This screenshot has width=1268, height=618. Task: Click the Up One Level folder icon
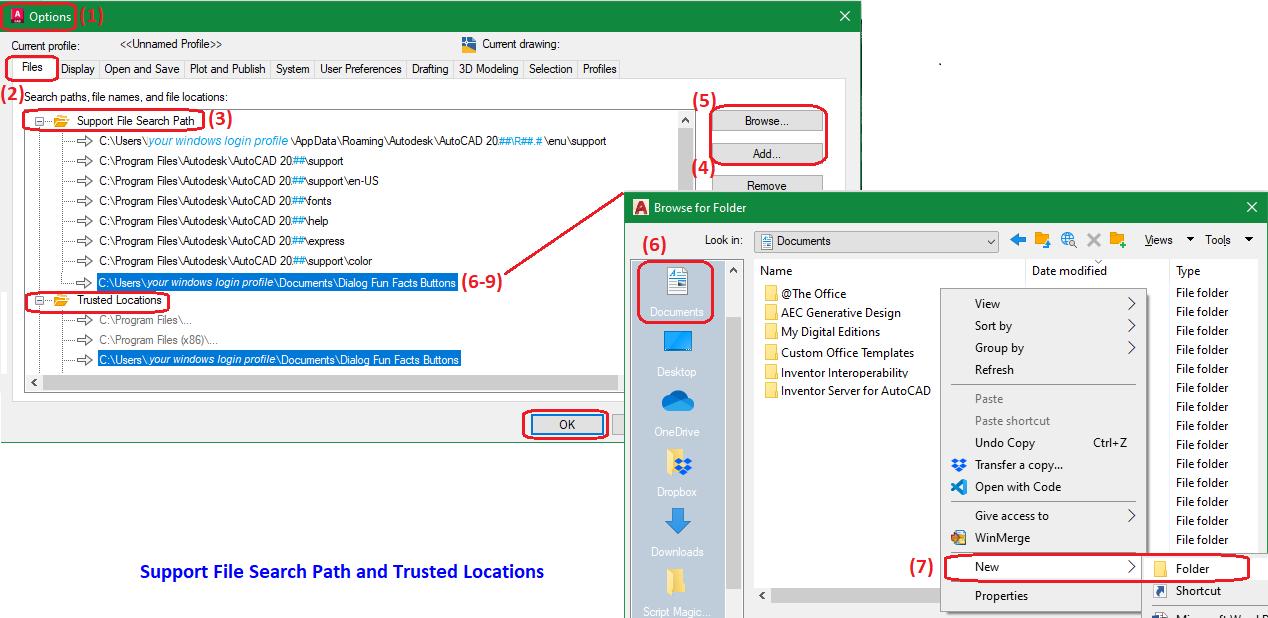tap(1043, 240)
